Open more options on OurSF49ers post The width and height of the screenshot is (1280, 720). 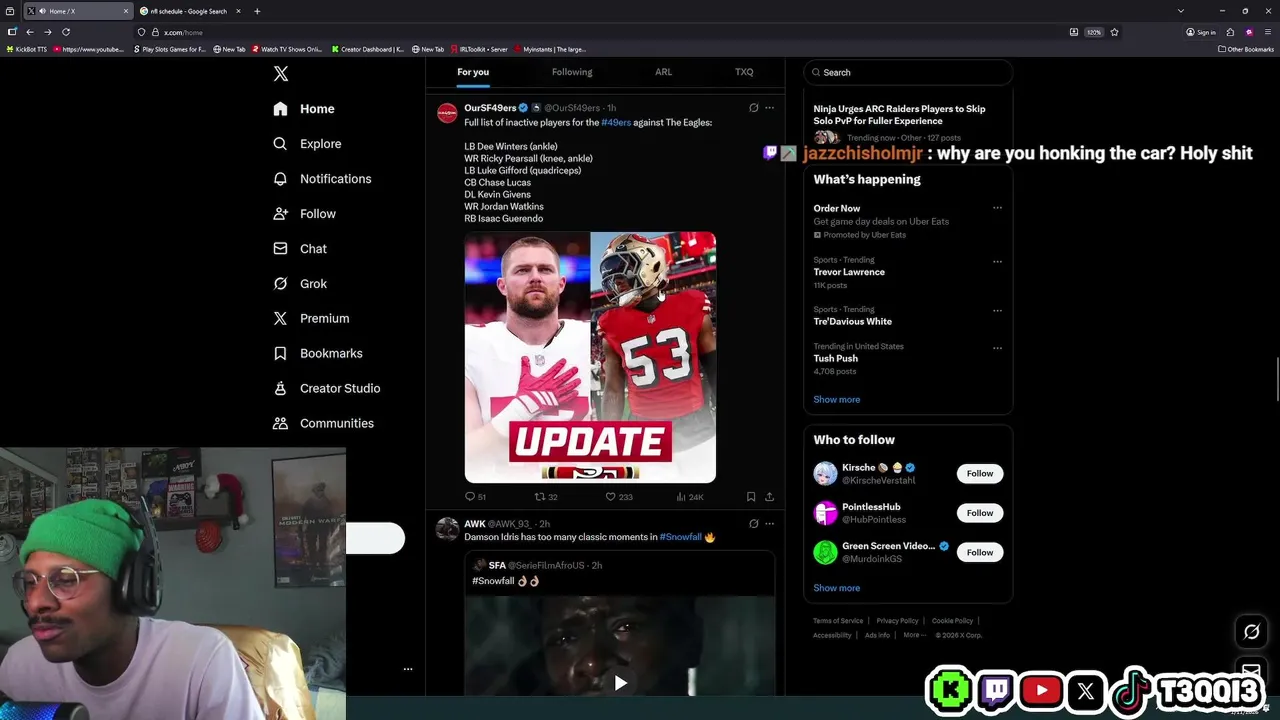769,108
